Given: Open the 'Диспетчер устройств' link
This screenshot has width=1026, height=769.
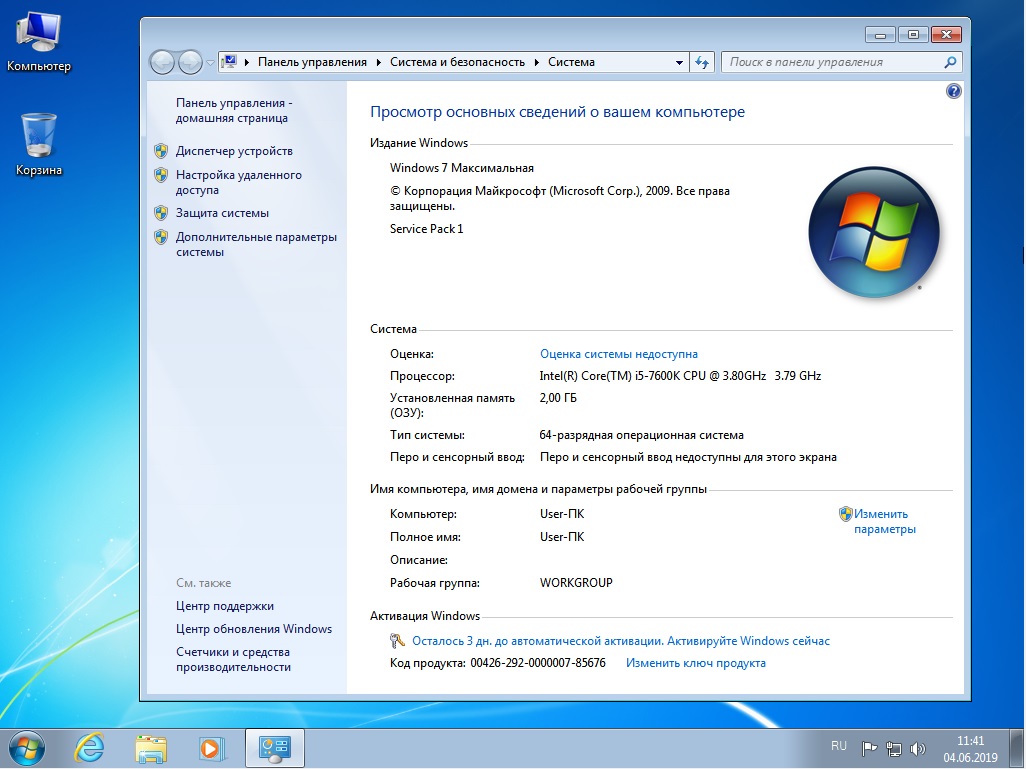Looking at the screenshot, I should (234, 151).
